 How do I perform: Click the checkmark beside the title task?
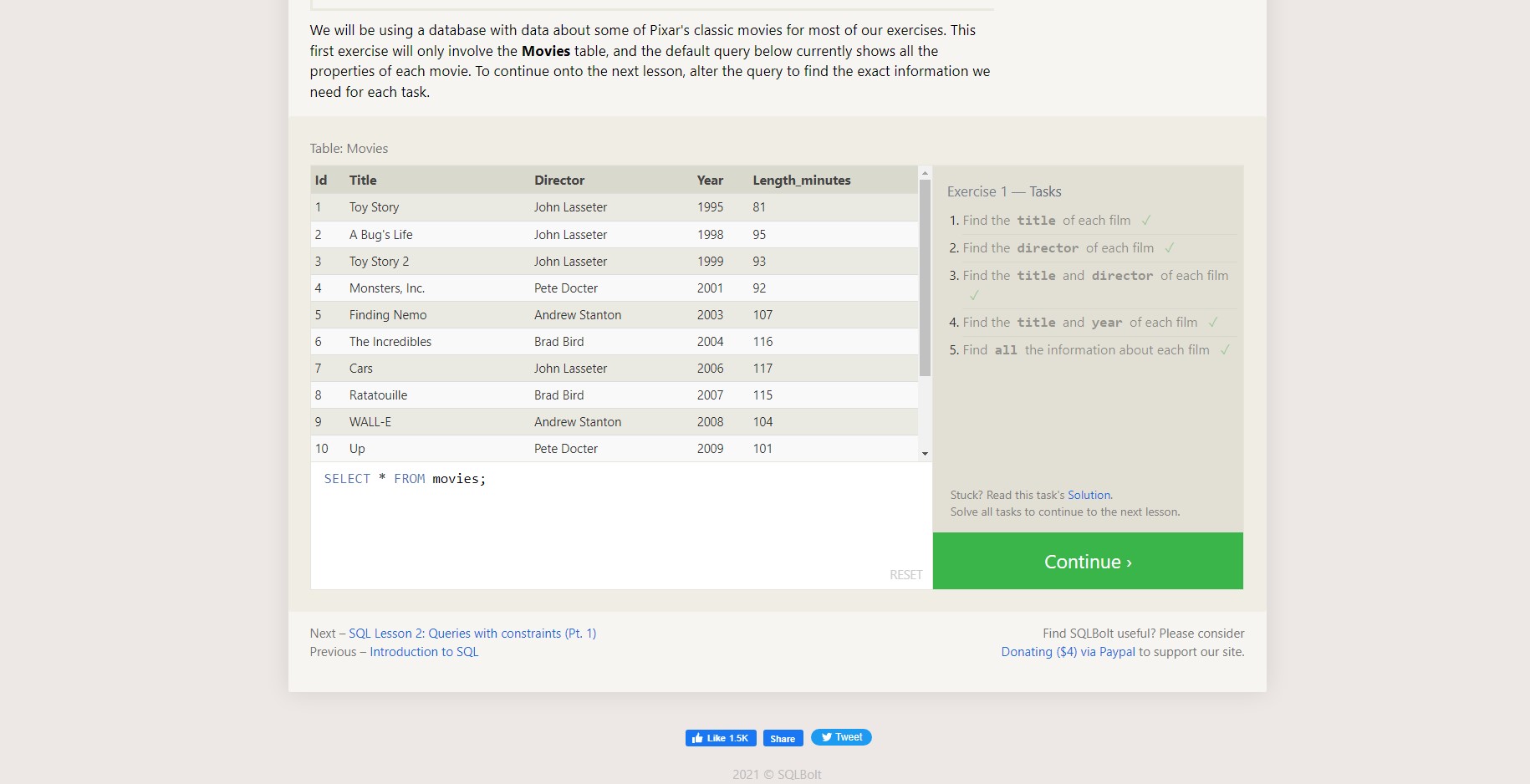1146,221
